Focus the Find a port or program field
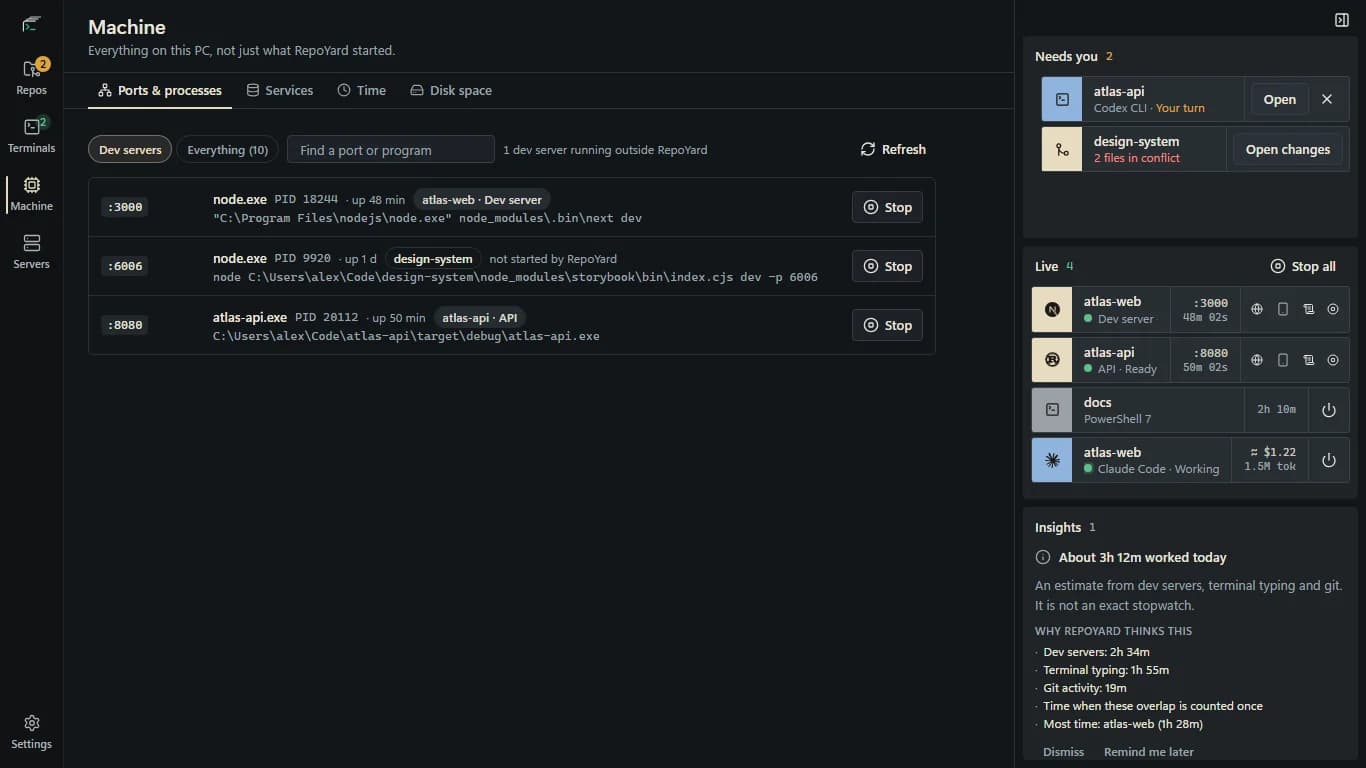 (x=391, y=150)
